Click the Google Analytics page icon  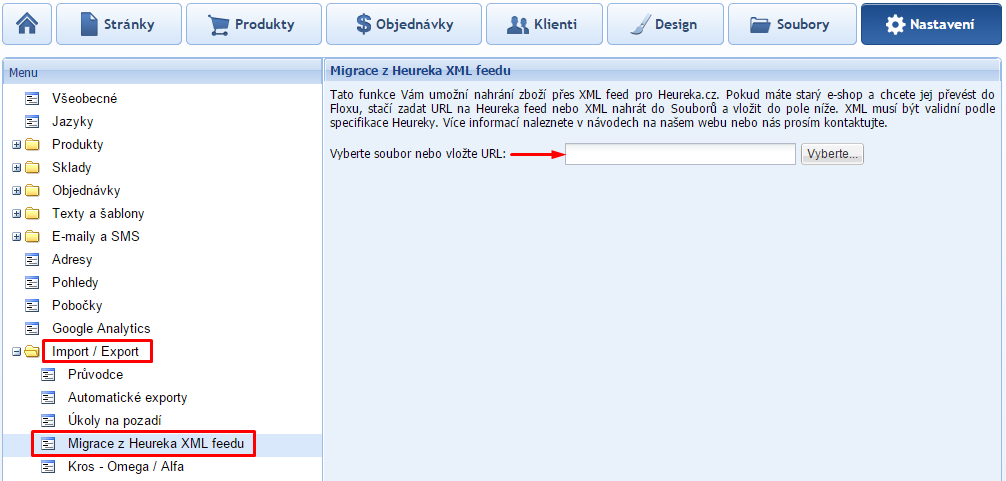pos(32,329)
